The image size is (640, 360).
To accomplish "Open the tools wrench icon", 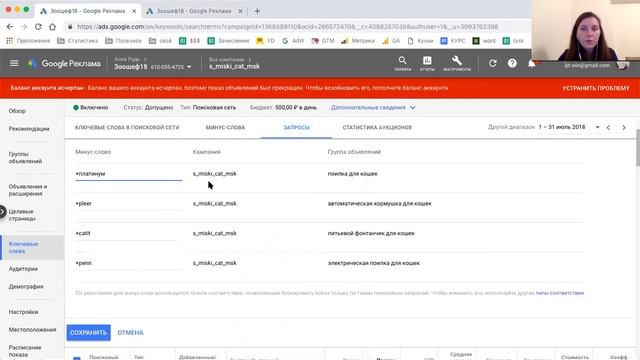I will click(457, 63).
